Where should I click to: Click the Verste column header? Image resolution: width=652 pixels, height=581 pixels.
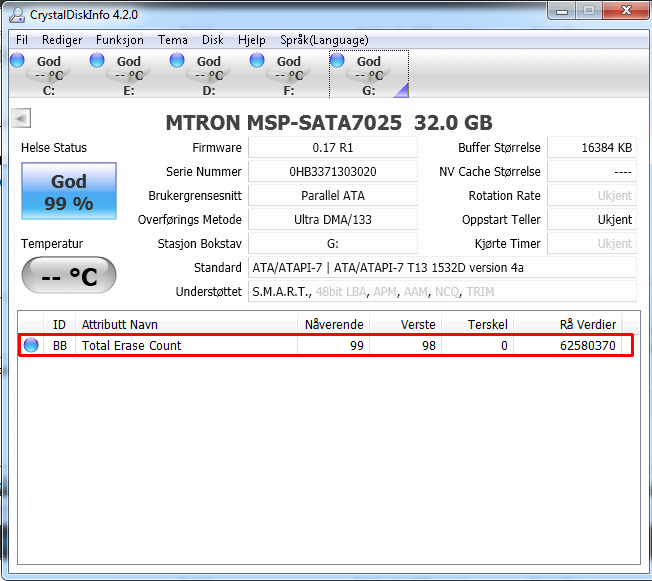[405, 324]
